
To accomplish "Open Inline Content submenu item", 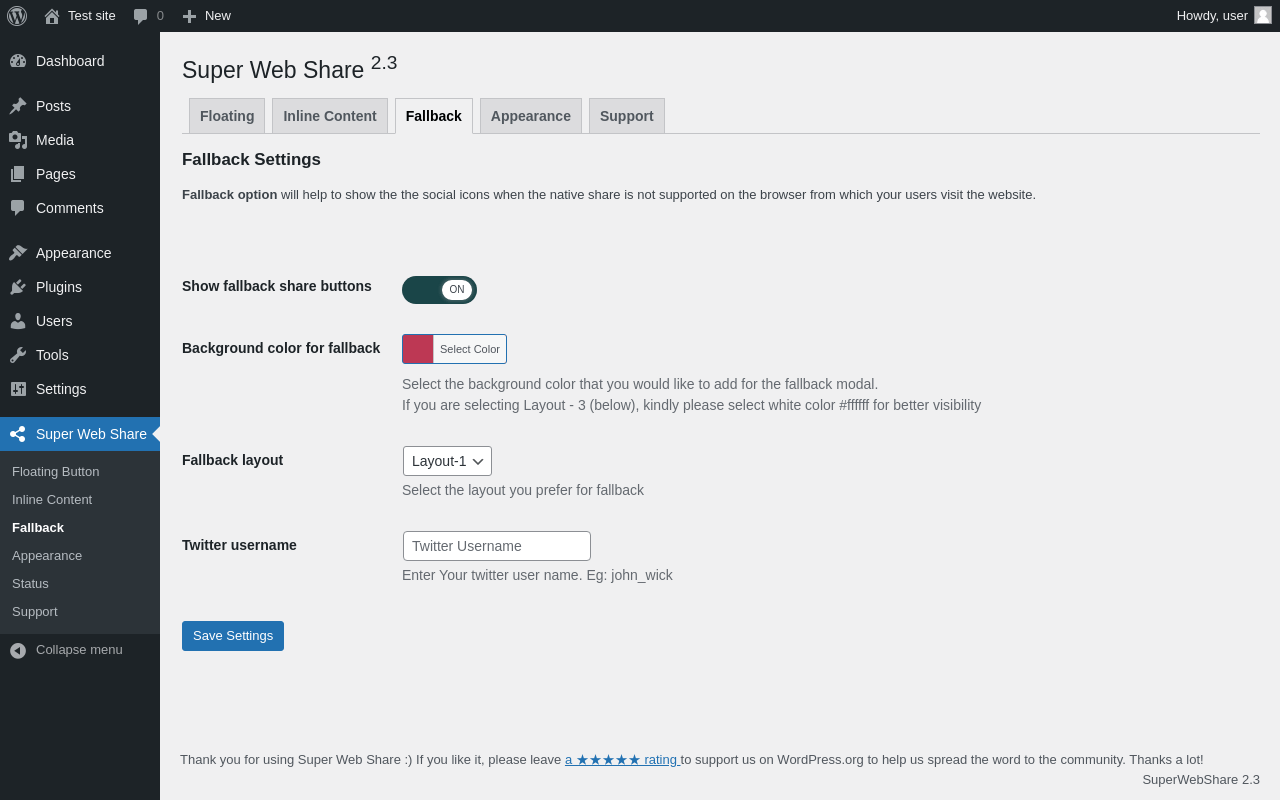I will pos(52,500).
